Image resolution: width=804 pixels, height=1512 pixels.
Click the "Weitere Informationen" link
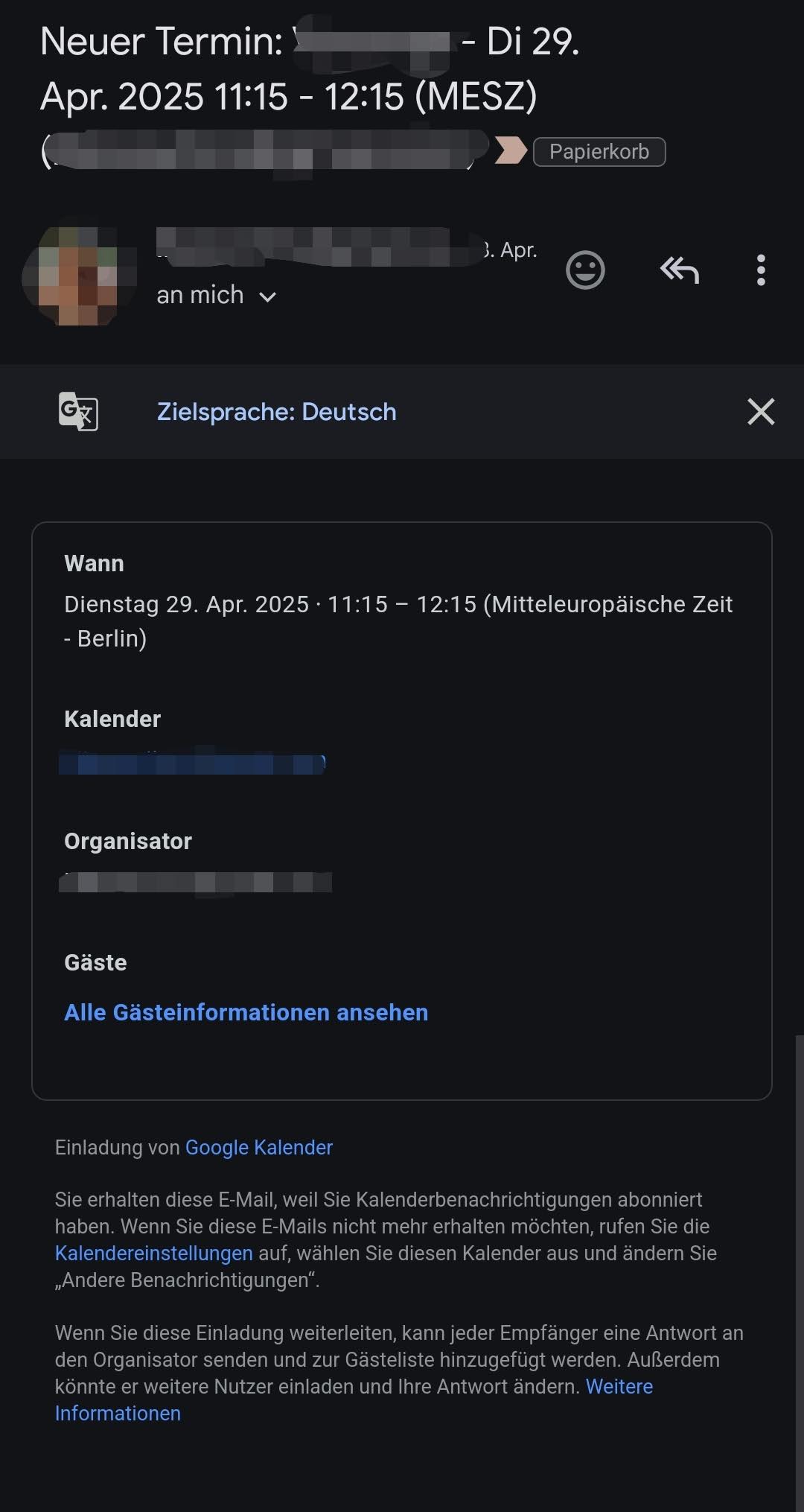pos(618,1386)
